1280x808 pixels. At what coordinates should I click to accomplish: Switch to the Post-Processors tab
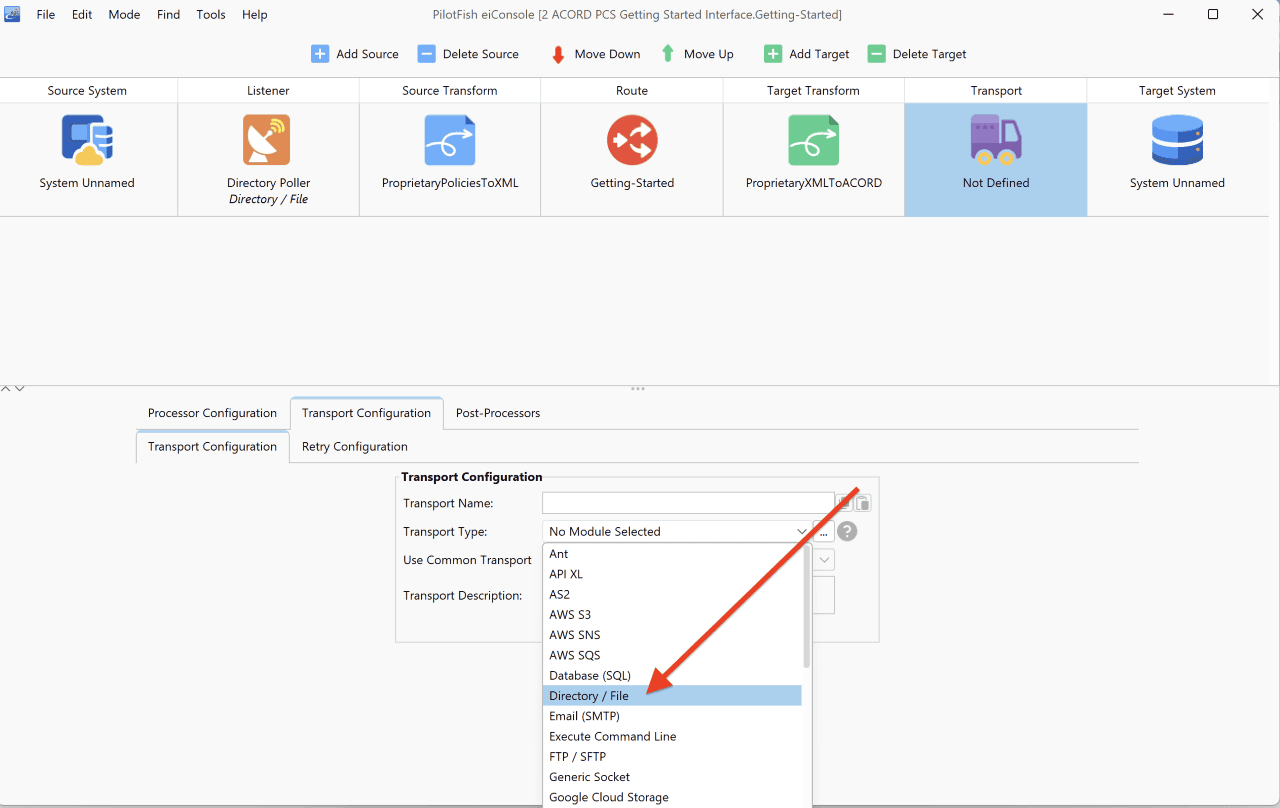498,413
